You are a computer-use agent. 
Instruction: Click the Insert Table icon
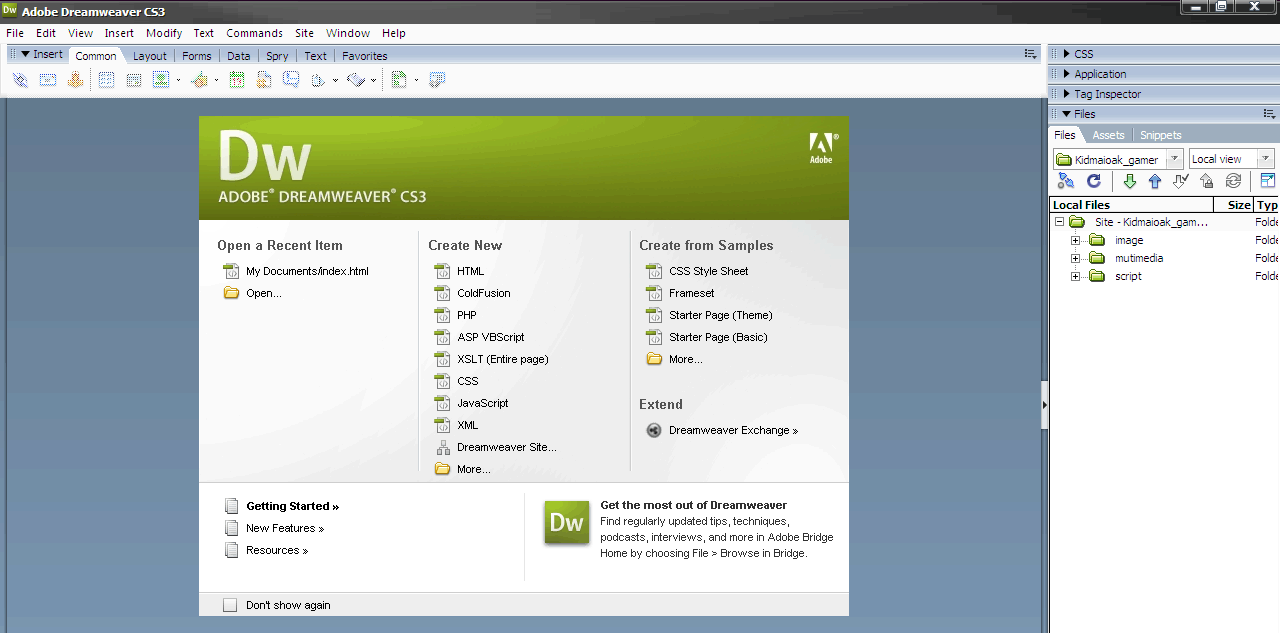(x=106, y=80)
